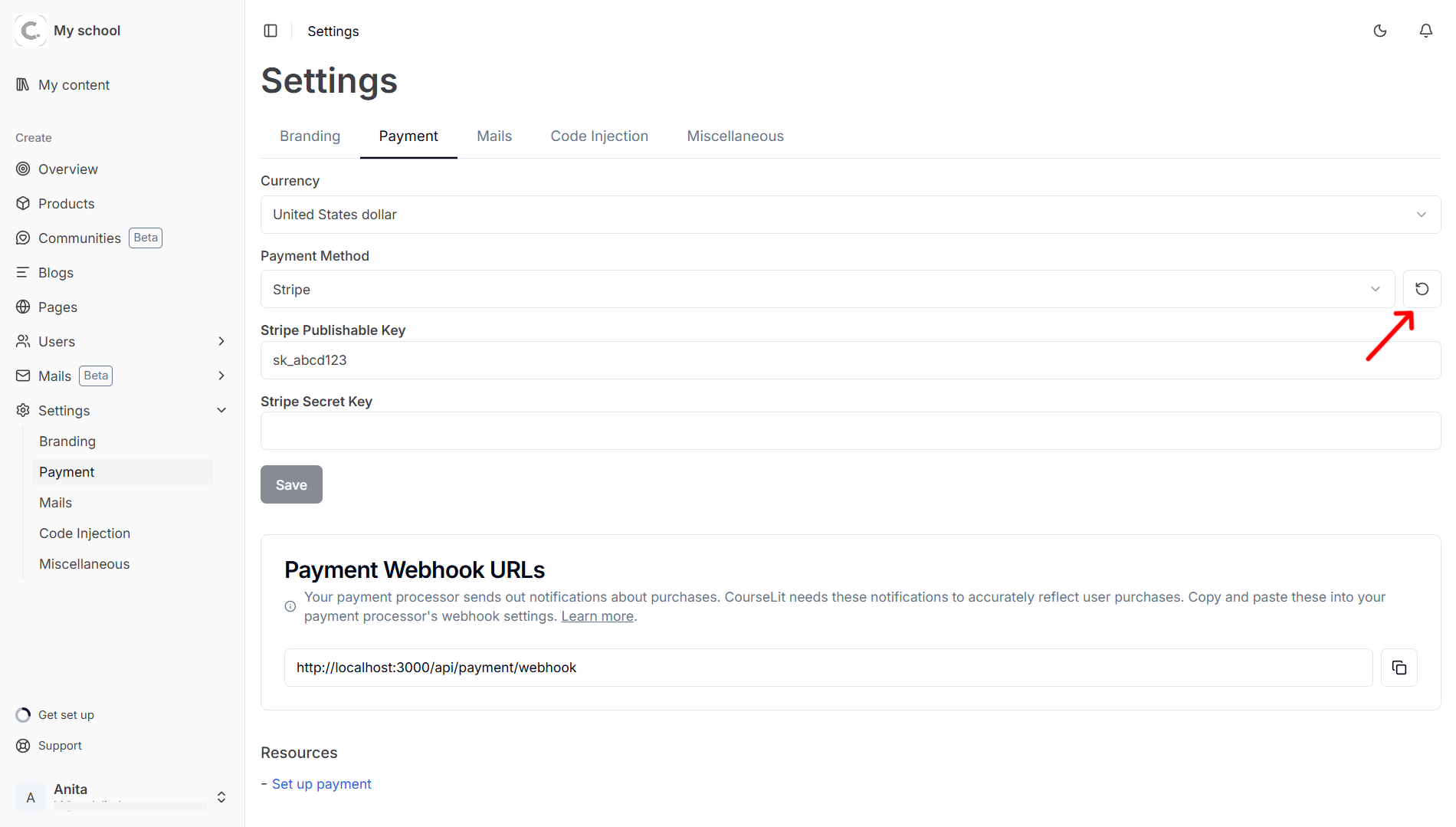The image size is (1456, 827).
Task: Open notifications via the bell icon
Action: coord(1426,31)
